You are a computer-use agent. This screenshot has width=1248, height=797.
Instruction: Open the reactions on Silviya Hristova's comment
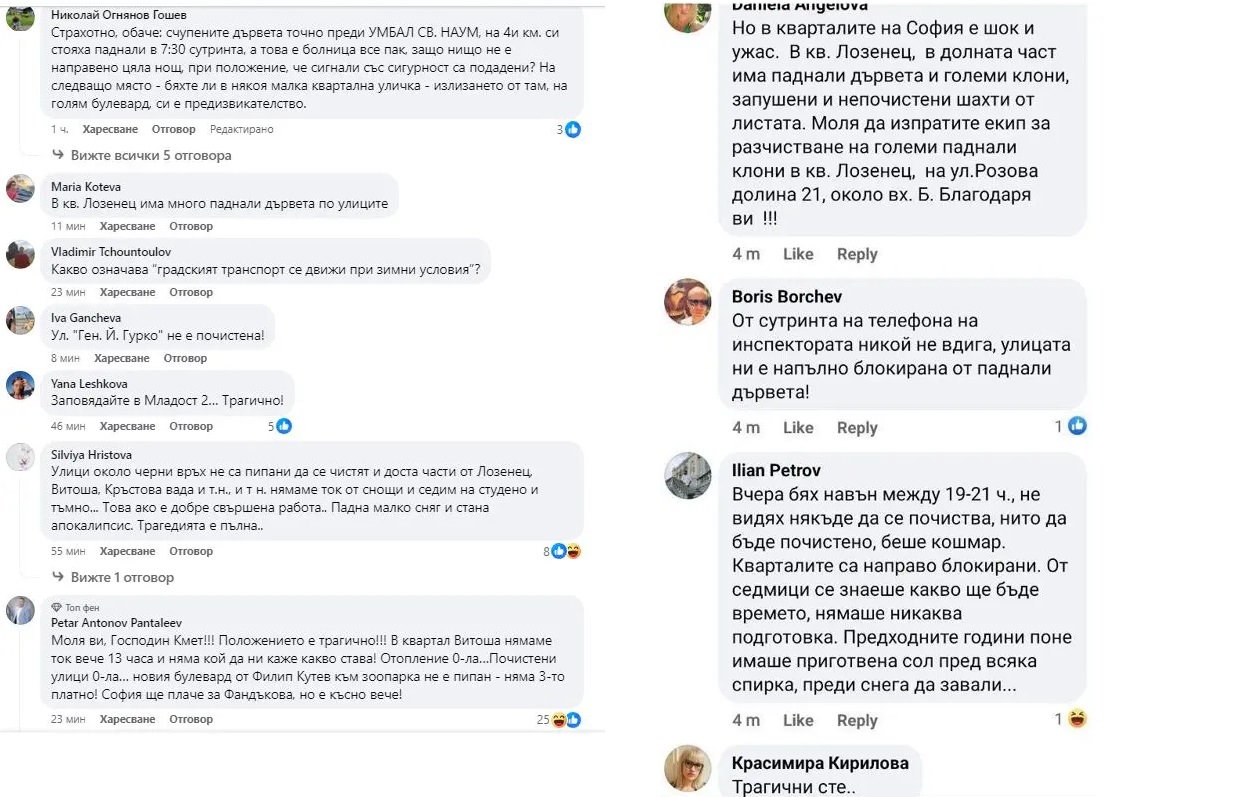pos(567,551)
